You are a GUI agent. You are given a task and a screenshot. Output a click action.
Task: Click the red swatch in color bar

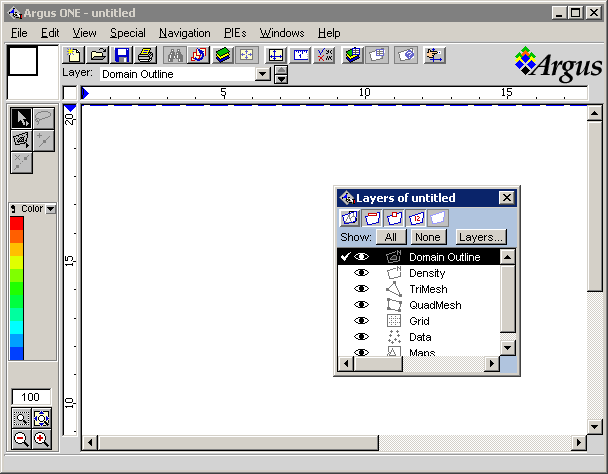coord(17,223)
